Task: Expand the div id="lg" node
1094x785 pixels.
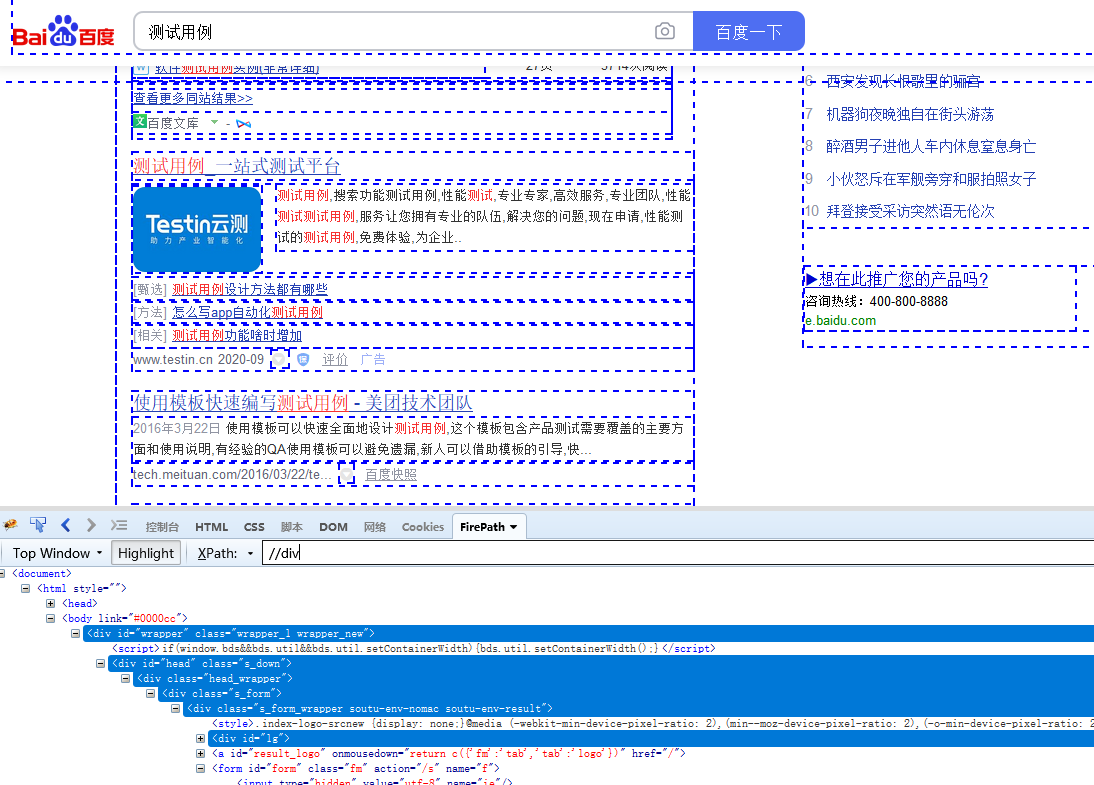Action: tap(201, 738)
